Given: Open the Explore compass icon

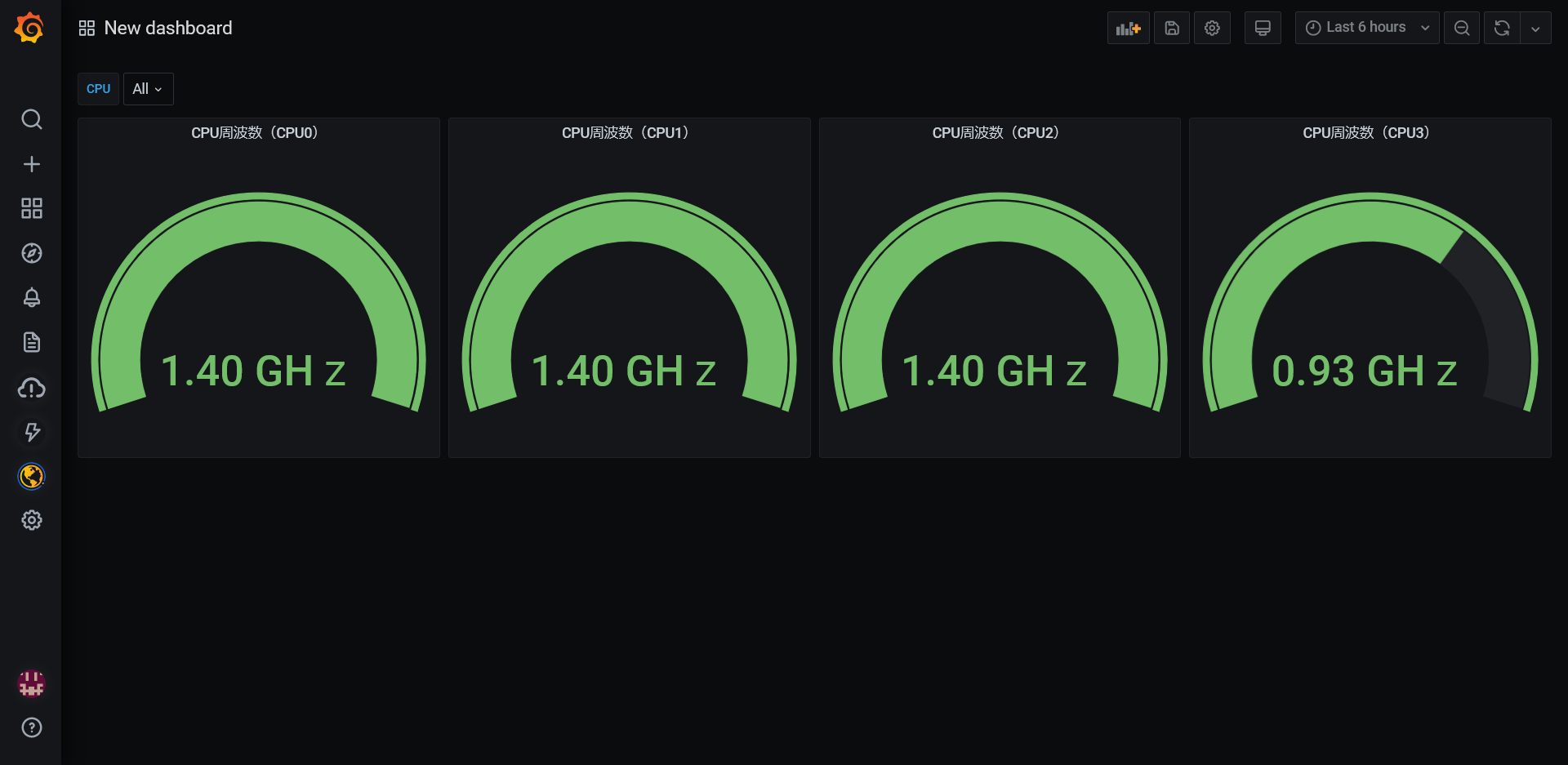Looking at the screenshot, I should tap(31, 253).
